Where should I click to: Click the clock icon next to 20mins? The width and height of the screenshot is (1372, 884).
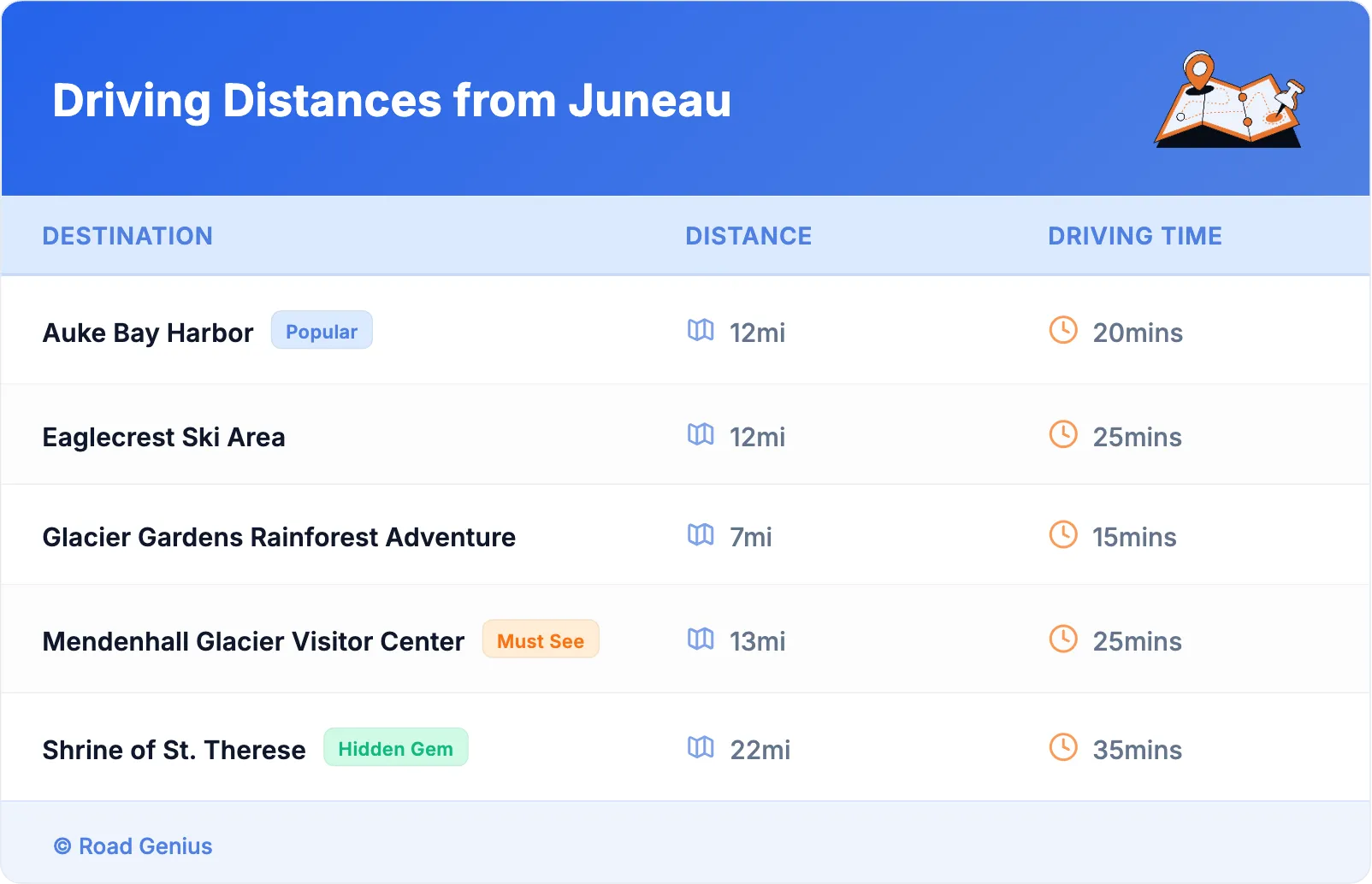[1063, 330]
